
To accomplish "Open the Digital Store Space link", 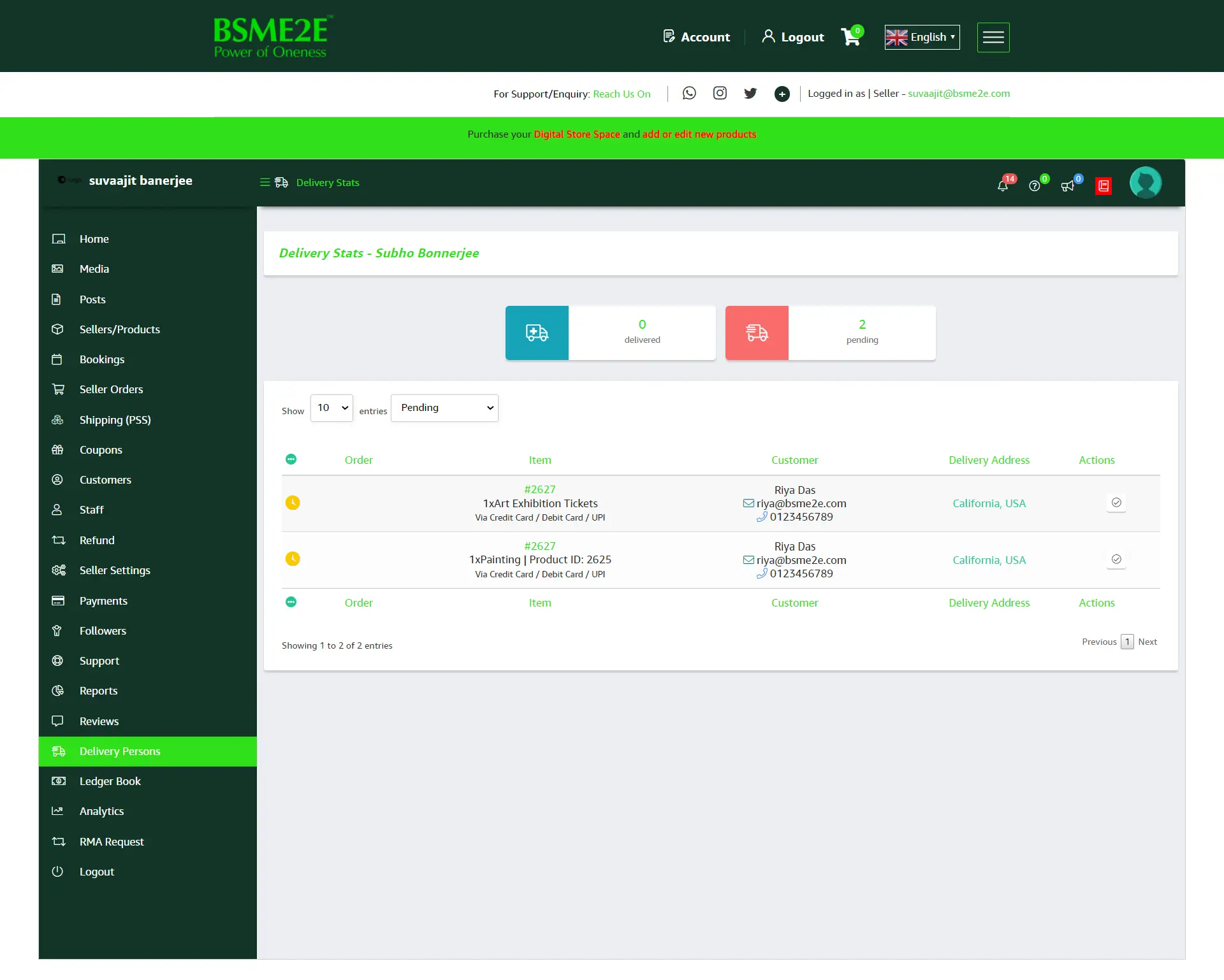I will (577, 134).
